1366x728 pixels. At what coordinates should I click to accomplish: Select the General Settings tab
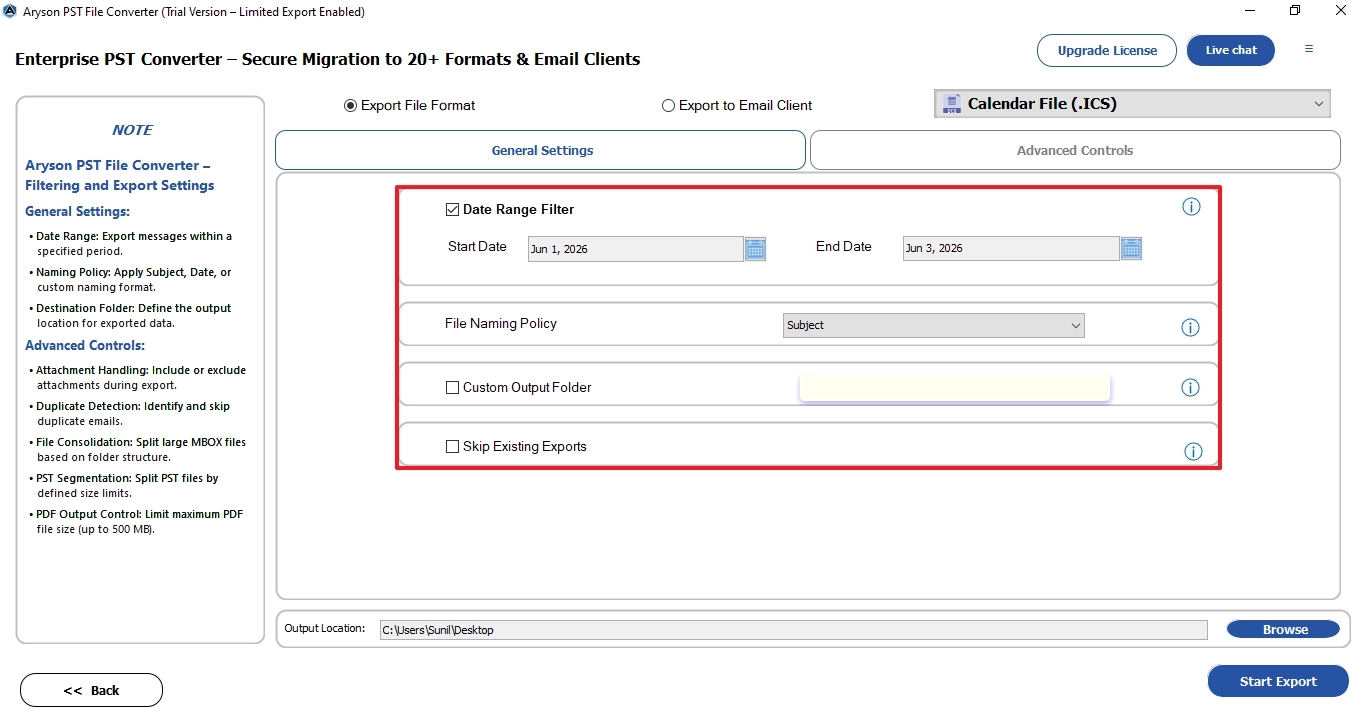tap(541, 150)
